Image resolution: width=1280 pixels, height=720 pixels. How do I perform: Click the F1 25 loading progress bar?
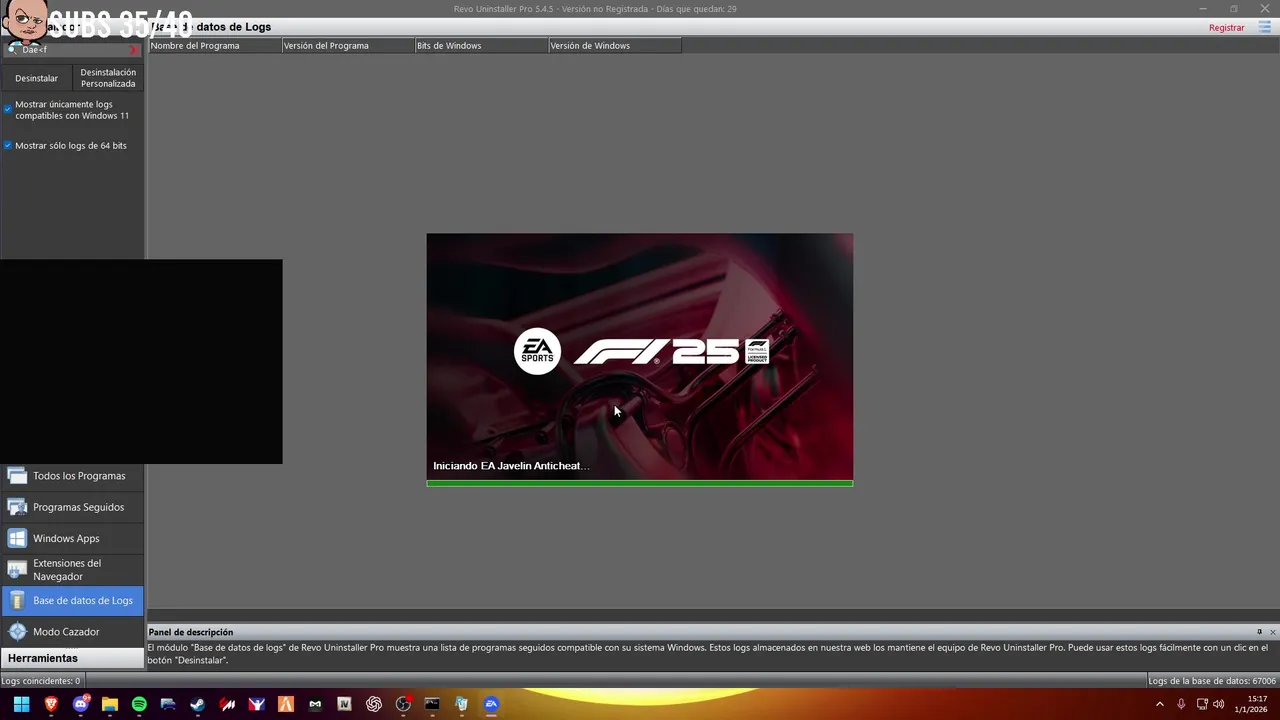pyautogui.click(x=640, y=484)
